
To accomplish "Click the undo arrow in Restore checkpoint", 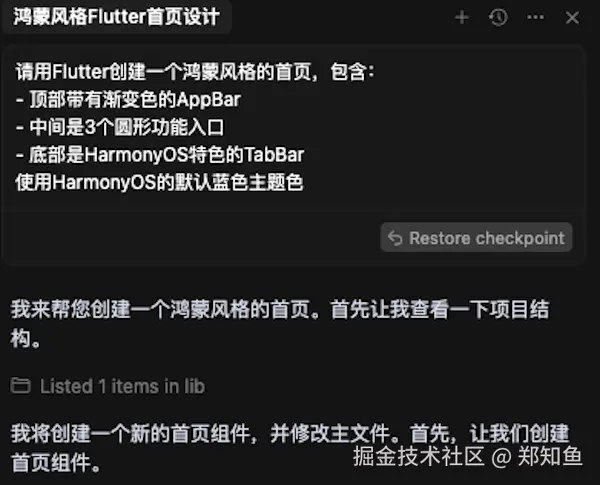I will pyautogui.click(x=395, y=238).
